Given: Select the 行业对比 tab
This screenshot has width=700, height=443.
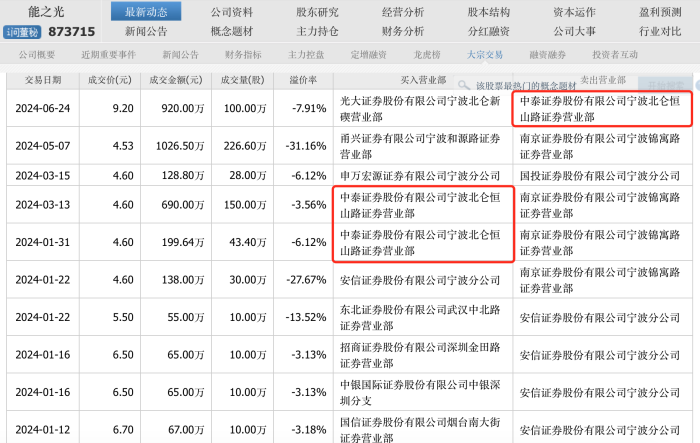Looking at the screenshot, I should [658, 31].
